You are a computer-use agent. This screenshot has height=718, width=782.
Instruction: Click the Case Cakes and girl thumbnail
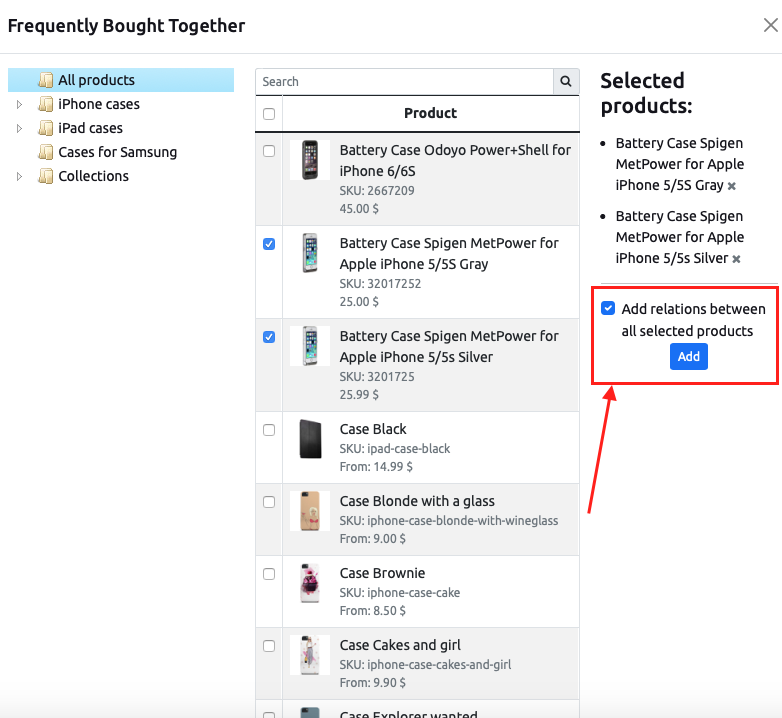click(x=310, y=655)
